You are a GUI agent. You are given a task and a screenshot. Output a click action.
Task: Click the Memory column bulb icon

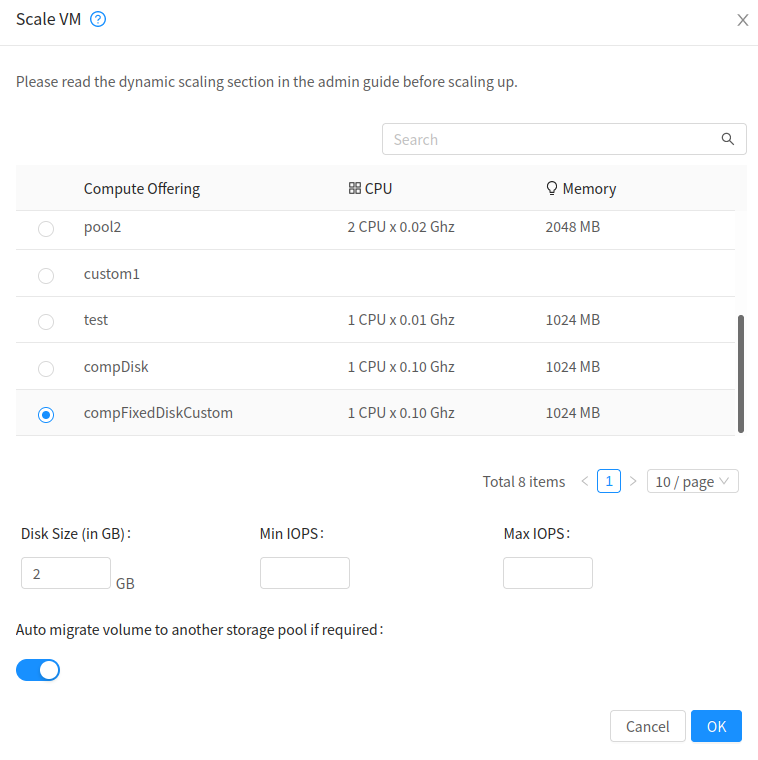[x=551, y=188]
